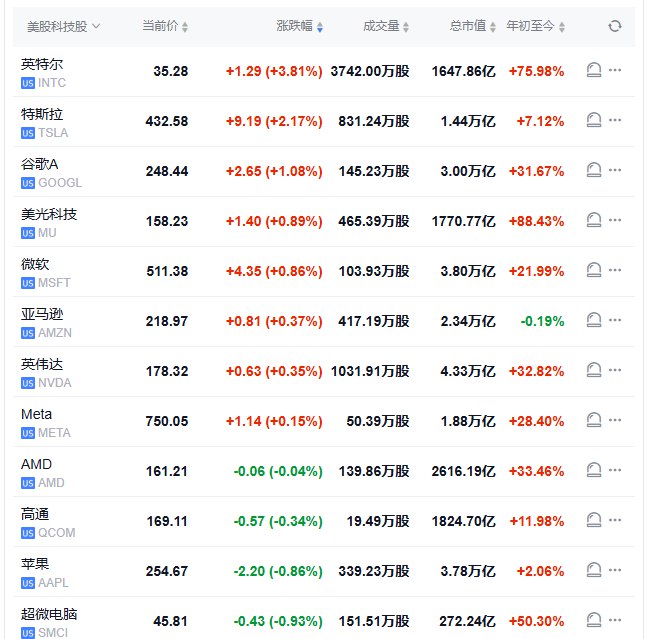648x639 pixels.
Task: Open Meta stock name link
Action: [x=36, y=415]
